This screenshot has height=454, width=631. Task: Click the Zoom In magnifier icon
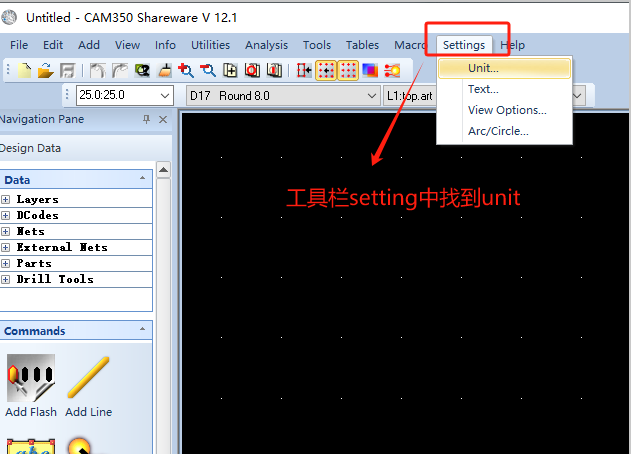coord(186,70)
